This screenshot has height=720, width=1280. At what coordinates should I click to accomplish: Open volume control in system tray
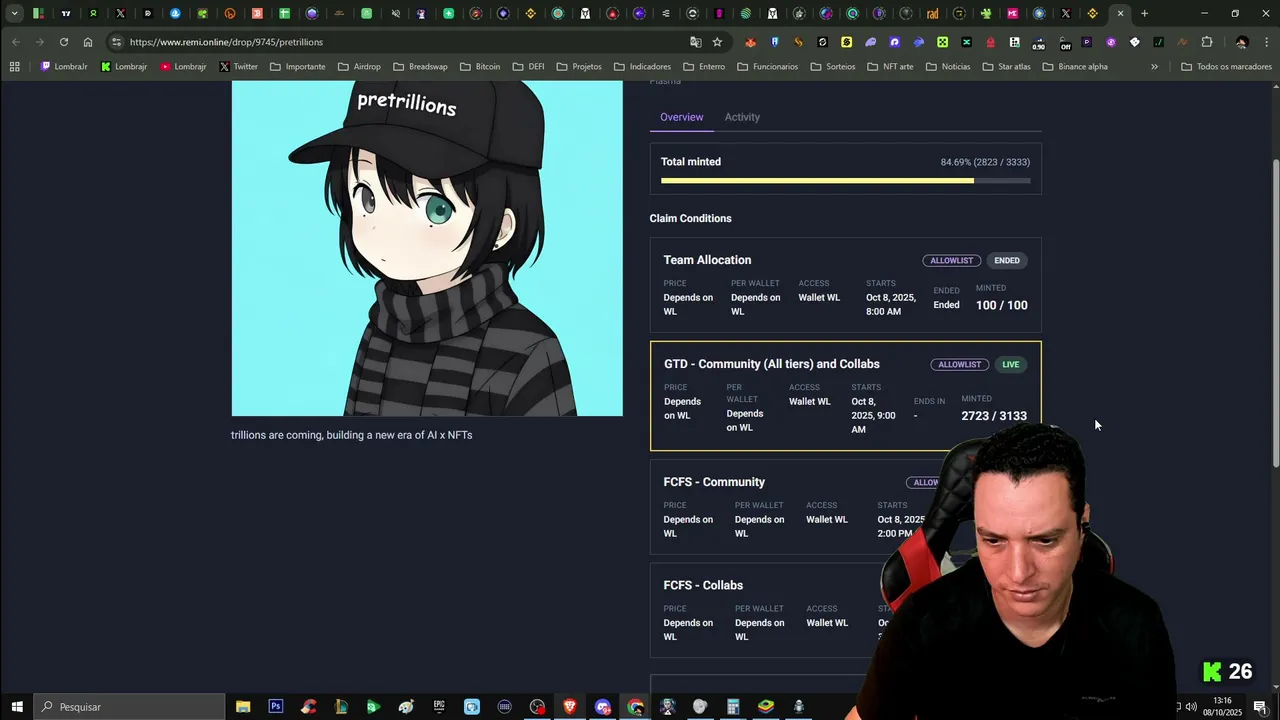[x=1191, y=707]
